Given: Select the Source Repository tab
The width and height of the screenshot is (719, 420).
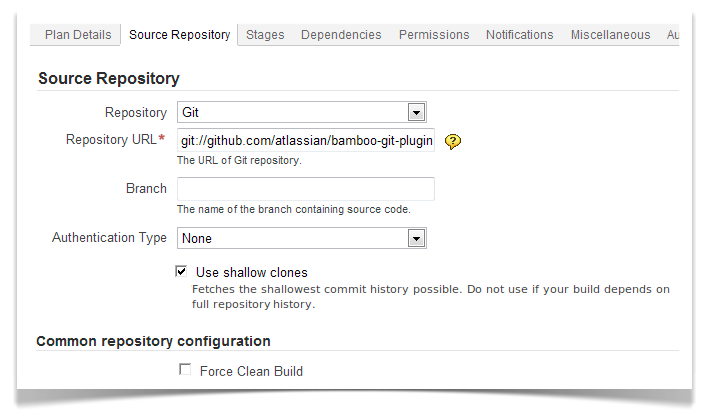Looking at the screenshot, I should (x=179, y=35).
